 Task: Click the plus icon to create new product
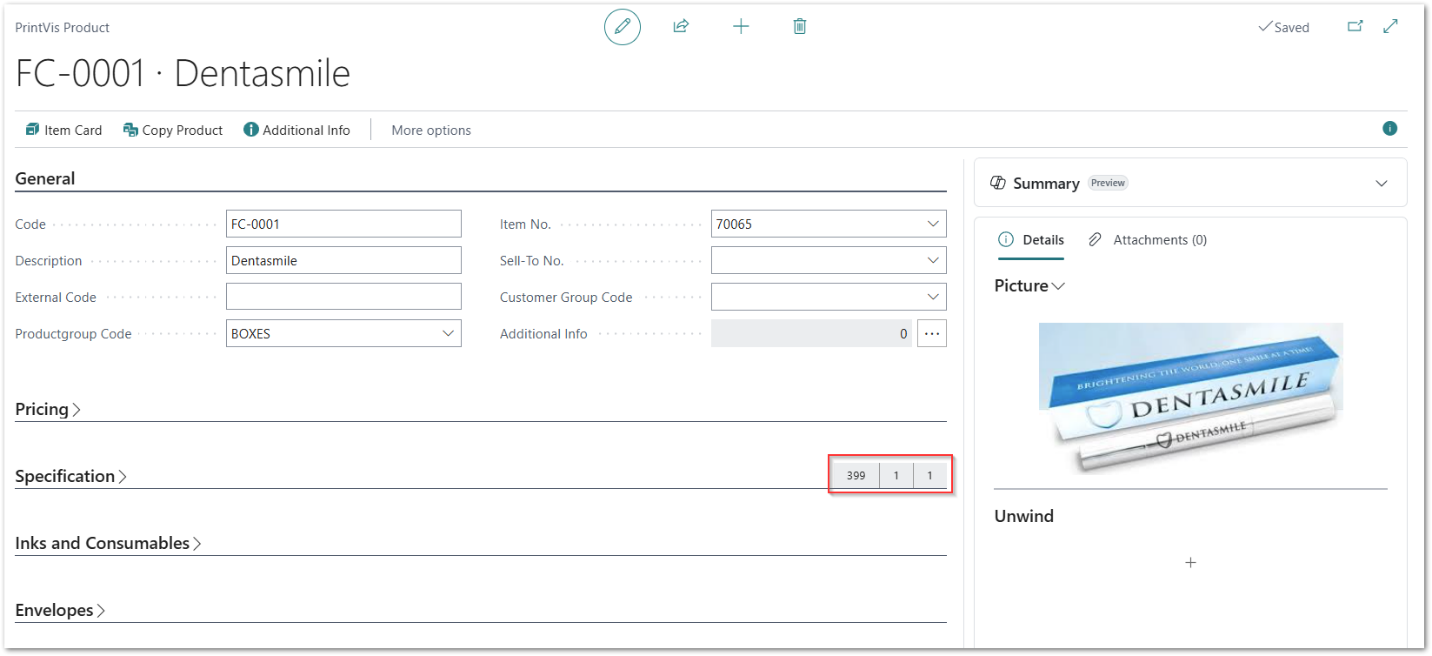740,27
